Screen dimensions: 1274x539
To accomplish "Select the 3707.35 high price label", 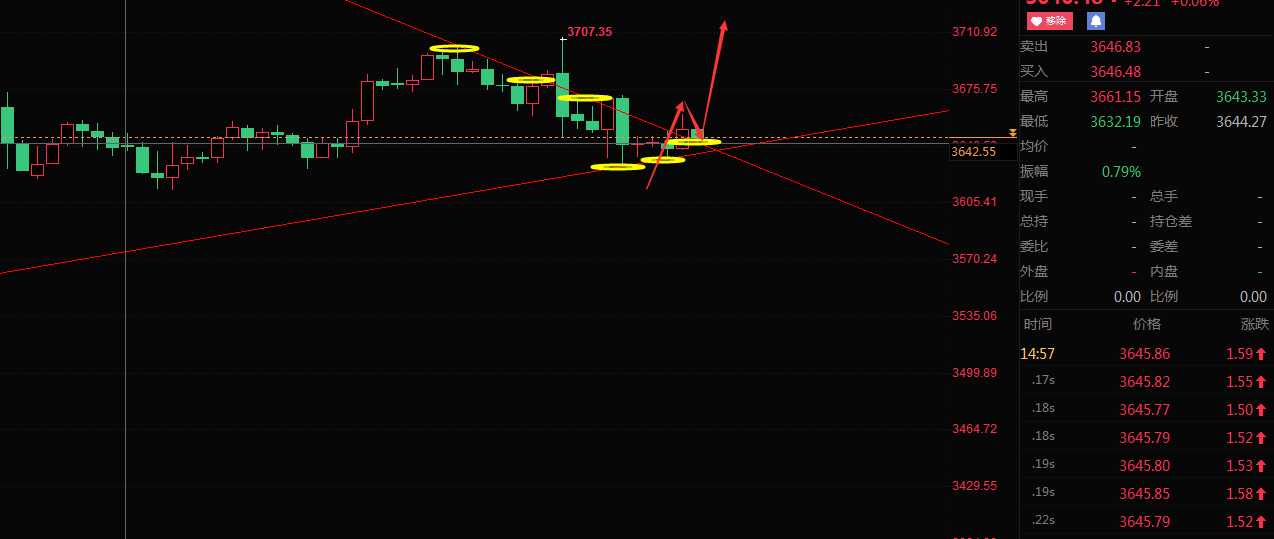I will [589, 32].
